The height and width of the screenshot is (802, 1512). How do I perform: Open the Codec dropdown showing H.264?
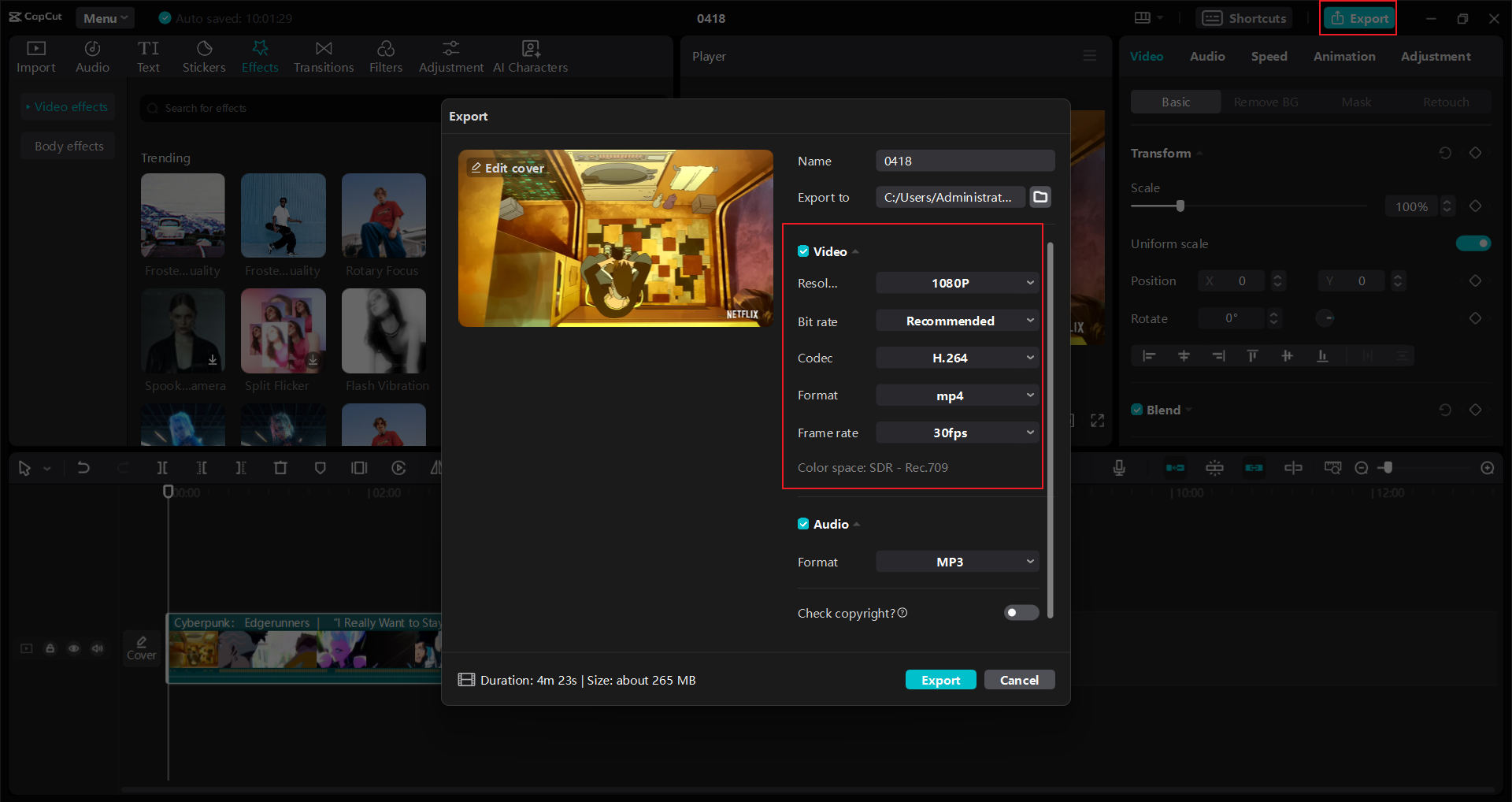(x=958, y=358)
